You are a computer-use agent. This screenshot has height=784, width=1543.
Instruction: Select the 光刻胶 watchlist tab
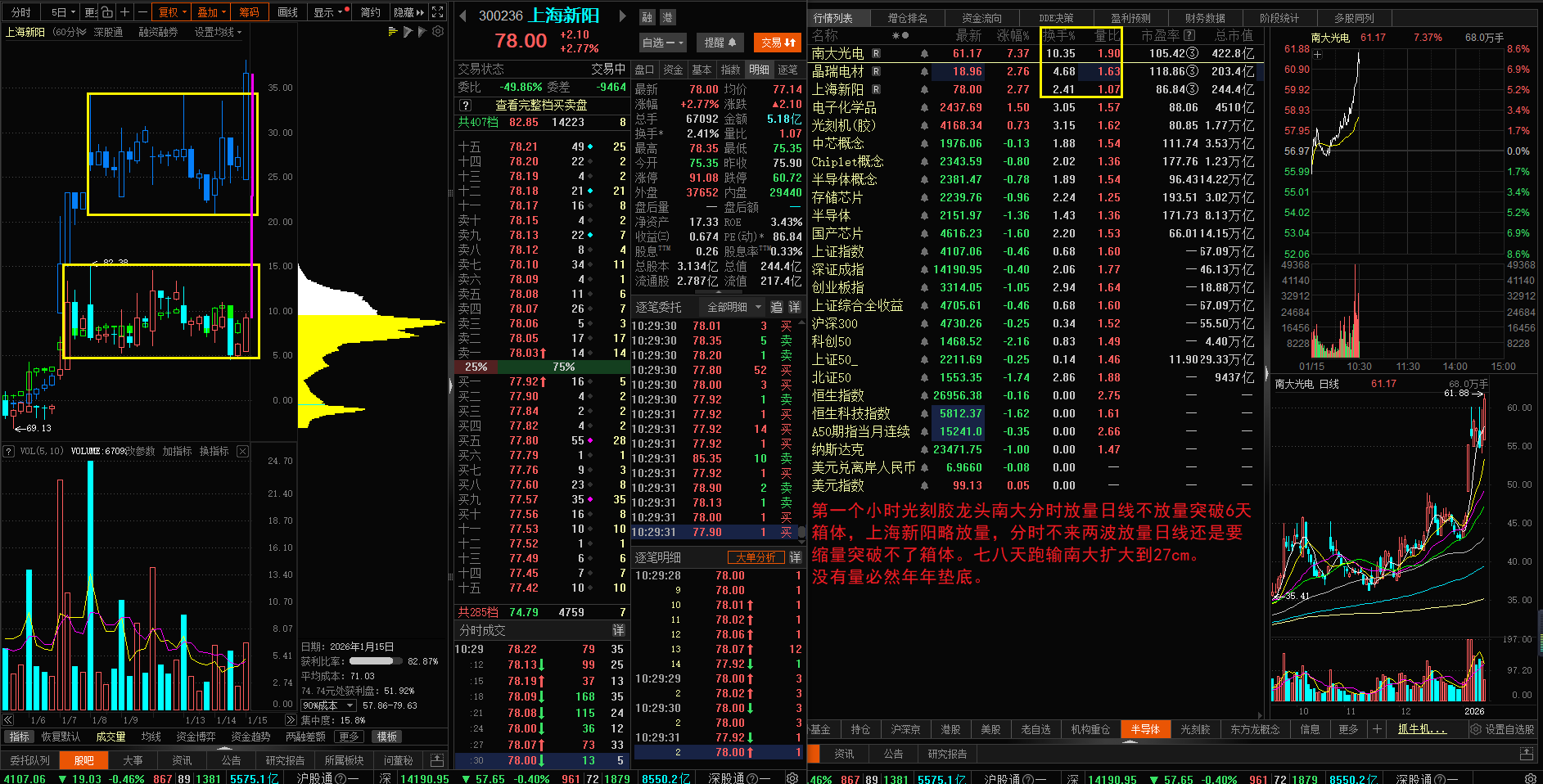pos(1195,729)
